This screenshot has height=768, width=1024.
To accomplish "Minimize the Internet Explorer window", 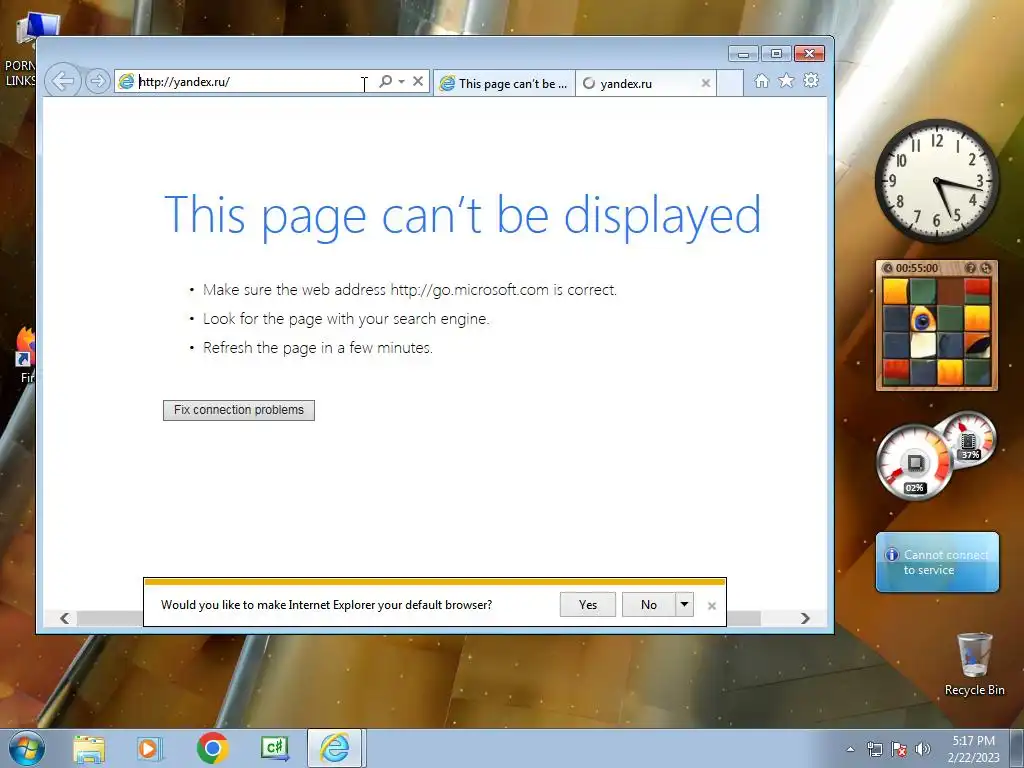I will pyautogui.click(x=743, y=54).
